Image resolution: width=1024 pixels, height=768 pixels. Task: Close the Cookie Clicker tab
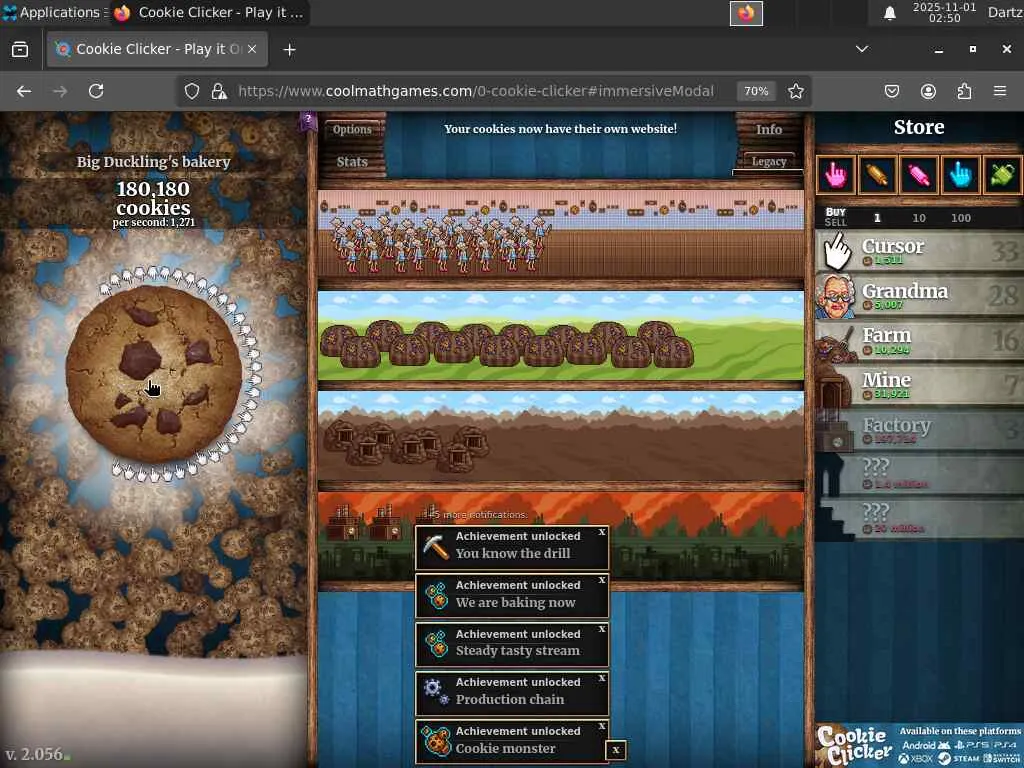252,49
